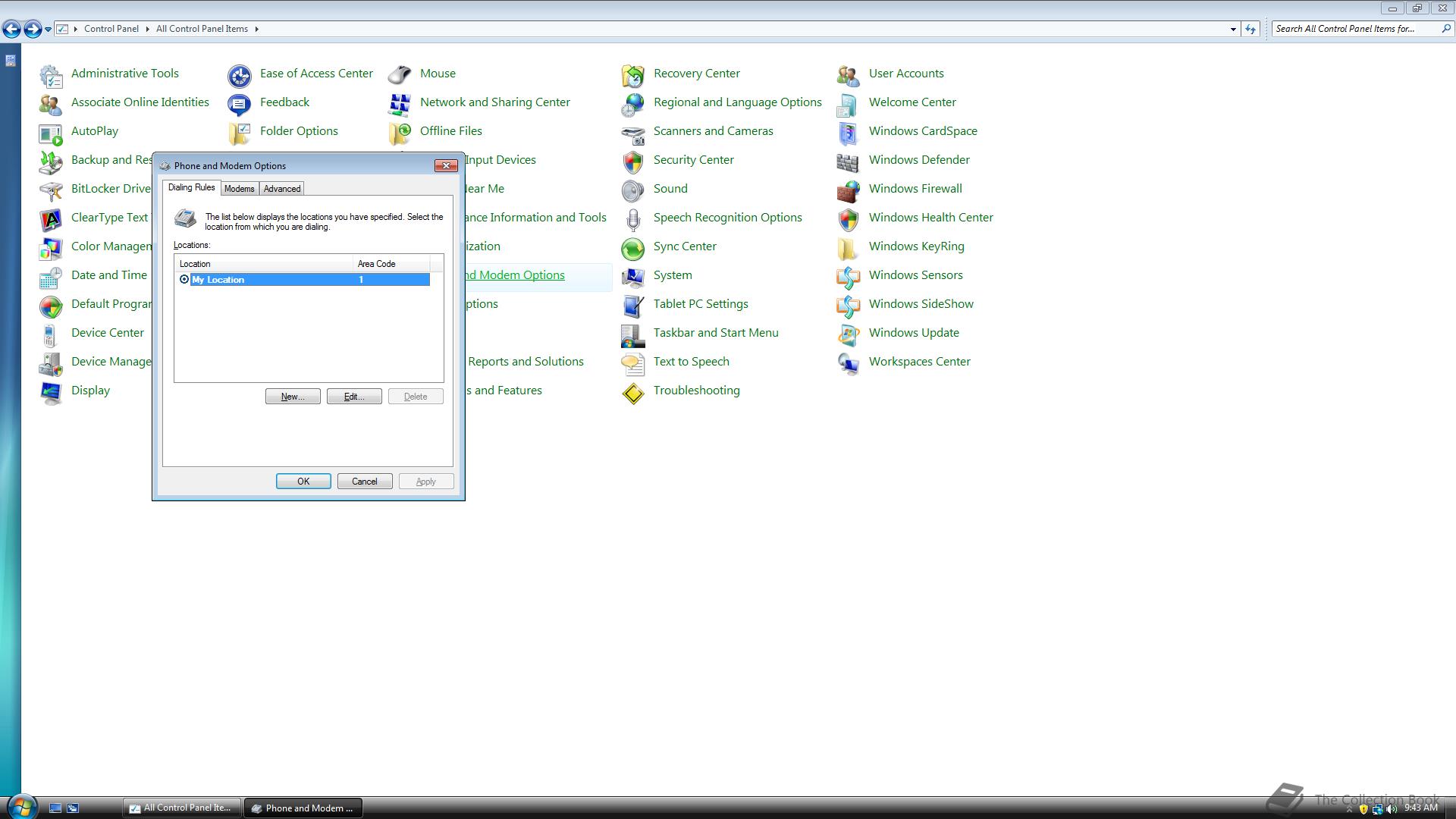
Task: Click Show Desktop in quick launch
Action: point(55,808)
